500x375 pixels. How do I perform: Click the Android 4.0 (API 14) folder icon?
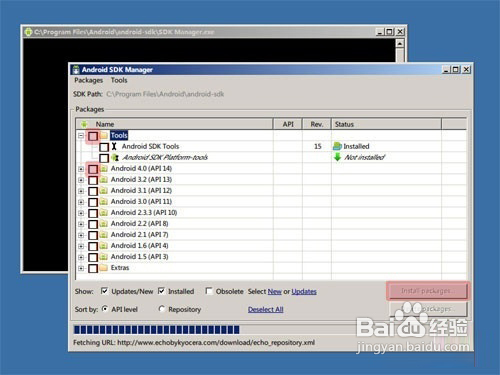click(x=104, y=168)
